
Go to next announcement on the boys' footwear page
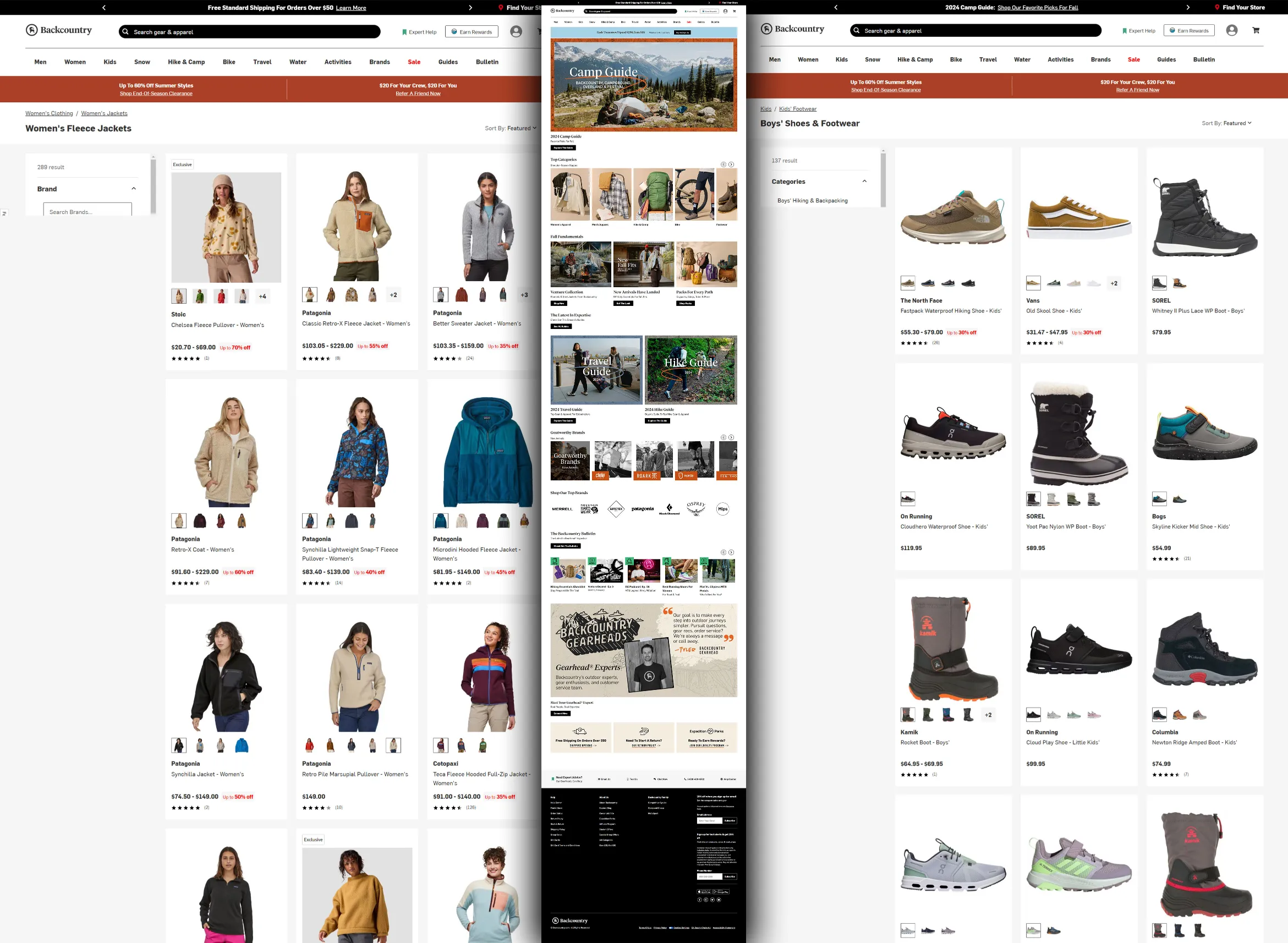[x=1188, y=7]
